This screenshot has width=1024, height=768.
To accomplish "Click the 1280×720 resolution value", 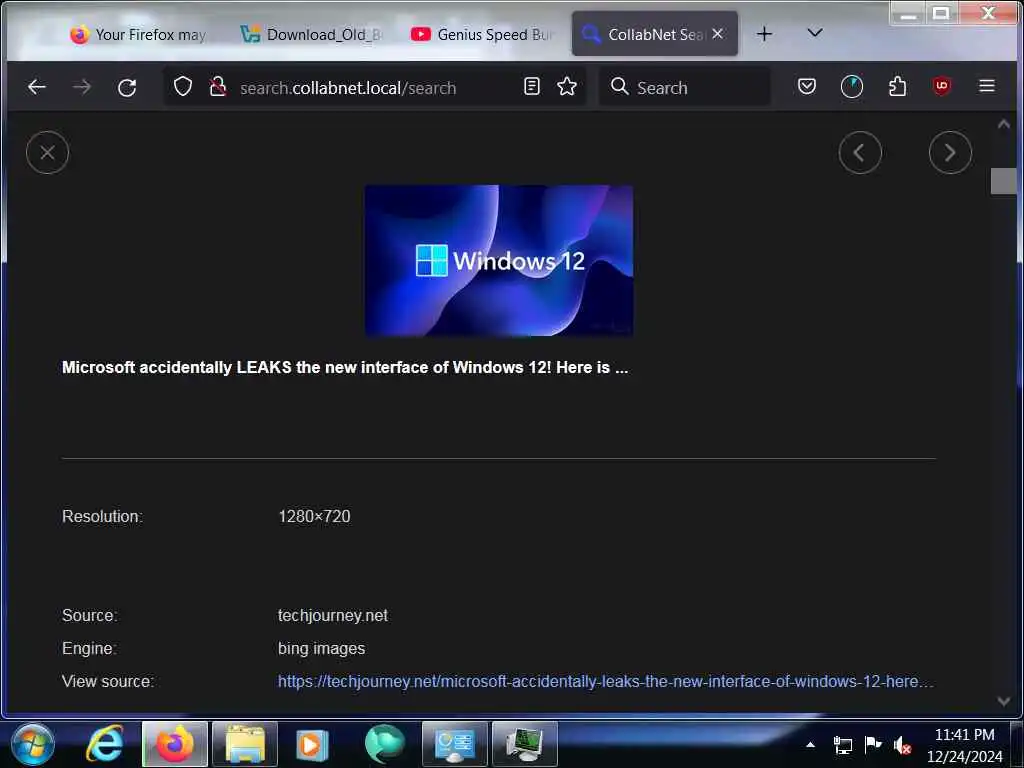I will click(x=314, y=517).
